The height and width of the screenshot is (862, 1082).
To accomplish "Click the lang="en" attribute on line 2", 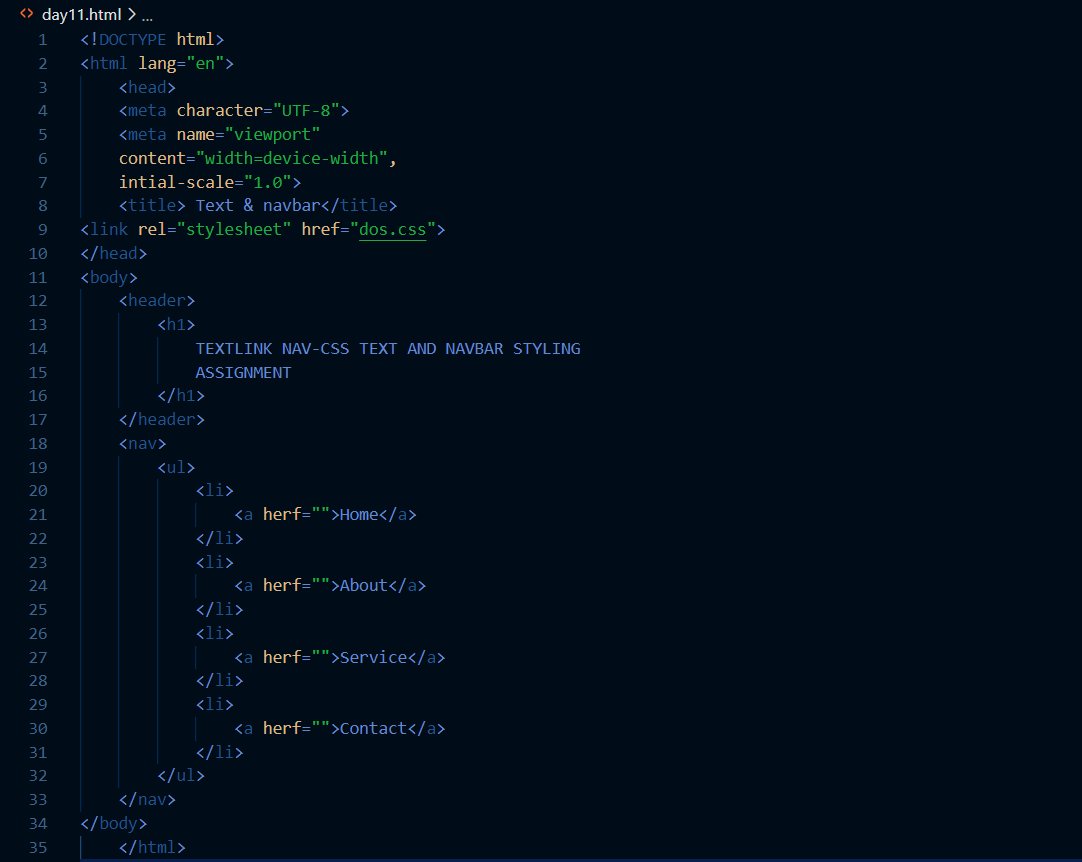I will pos(181,63).
